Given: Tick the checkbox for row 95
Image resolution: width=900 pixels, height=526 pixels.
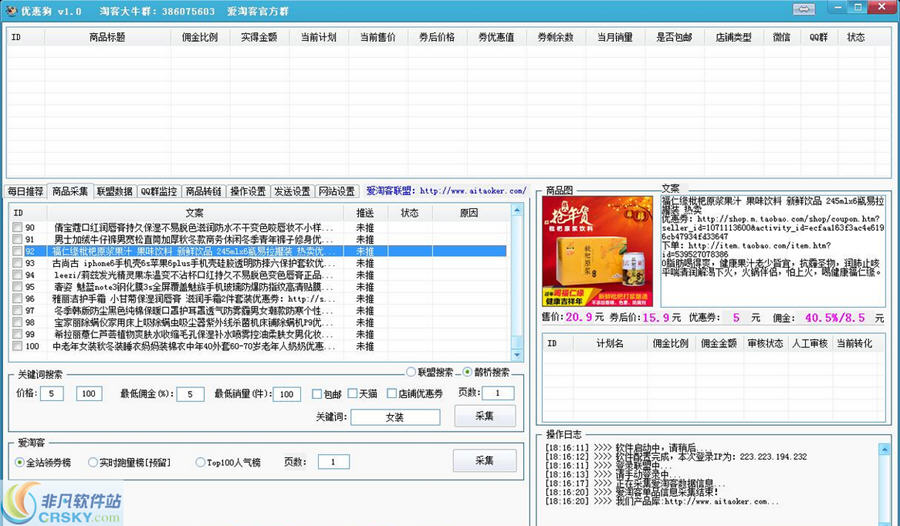Looking at the screenshot, I should coord(17,287).
